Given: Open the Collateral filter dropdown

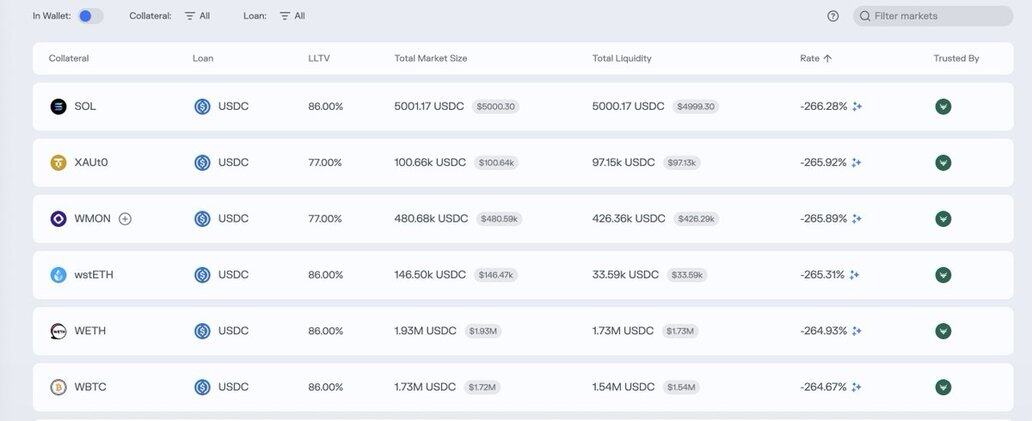Looking at the screenshot, I should (x=197, y=16).
